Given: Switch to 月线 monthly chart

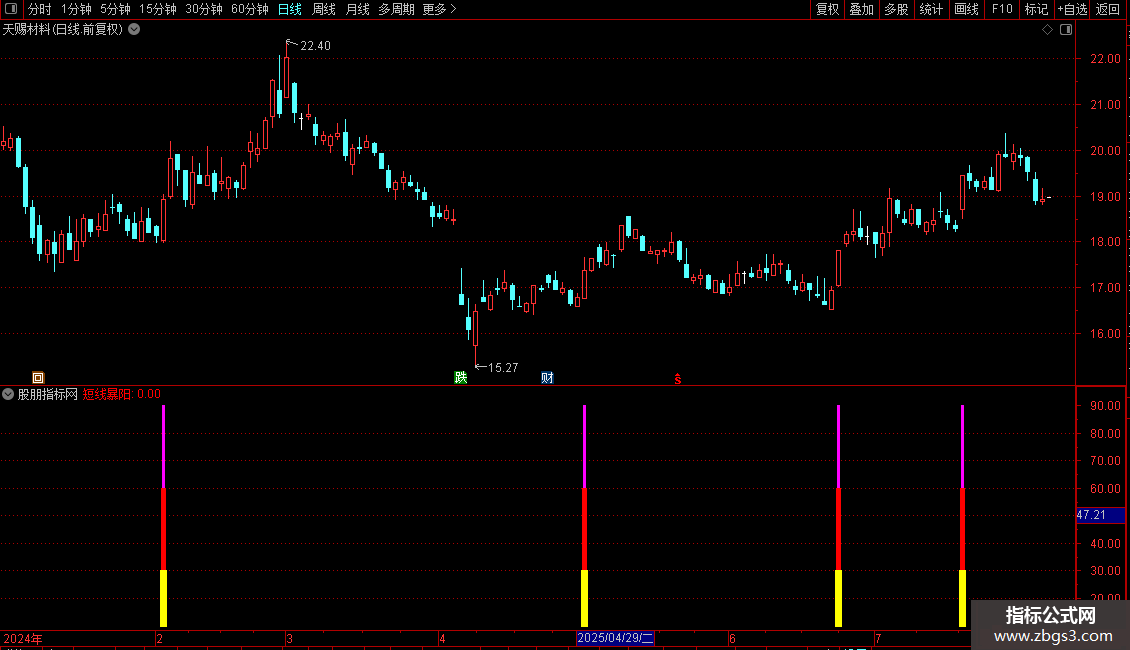Looking at the screenshot, I should [357, 9].
